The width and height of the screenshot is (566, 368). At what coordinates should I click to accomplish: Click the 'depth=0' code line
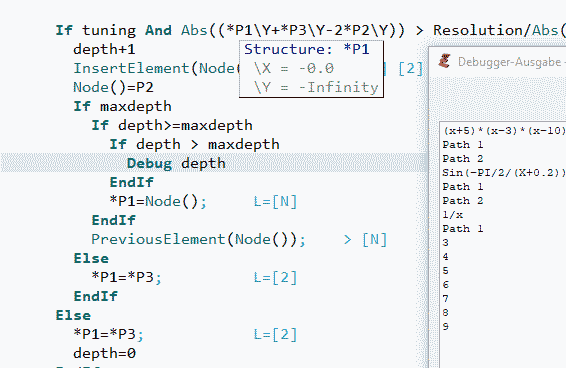(105, 353)
